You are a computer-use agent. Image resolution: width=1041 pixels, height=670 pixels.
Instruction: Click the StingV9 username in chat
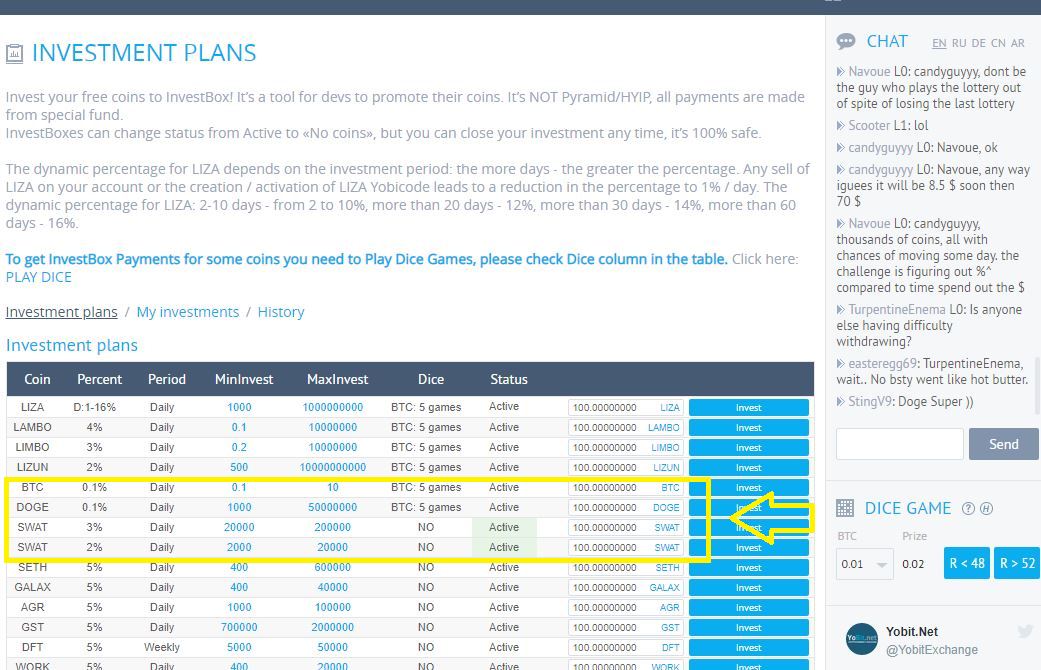tap(871, 401)
